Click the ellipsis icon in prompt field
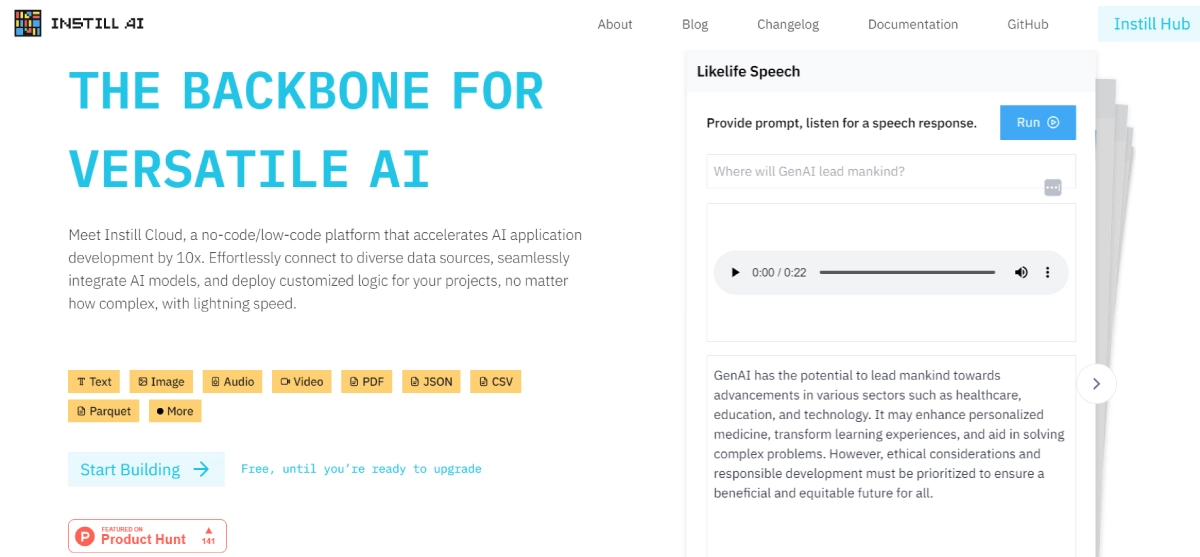The image size is (1200, 557). [x=1052, y=188]
